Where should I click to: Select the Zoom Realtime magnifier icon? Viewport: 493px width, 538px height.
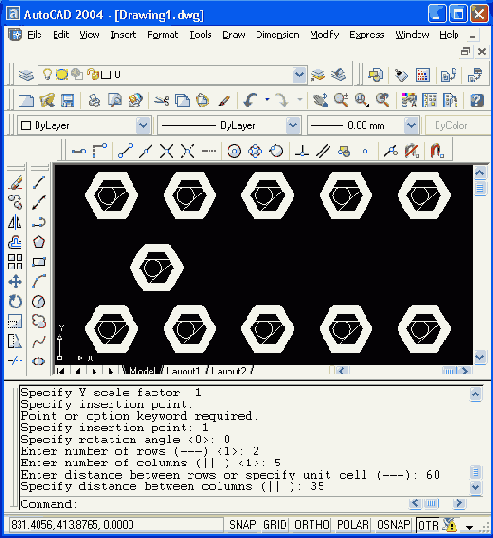pyautogui.click(x=341, y=101)
